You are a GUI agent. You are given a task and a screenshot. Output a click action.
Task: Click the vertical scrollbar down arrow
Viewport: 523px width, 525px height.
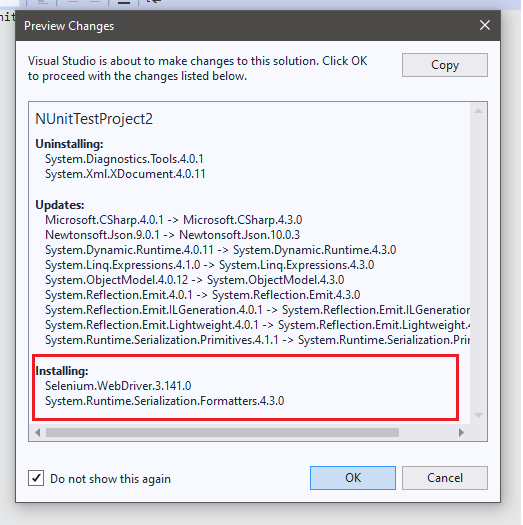tap(478, 416)
